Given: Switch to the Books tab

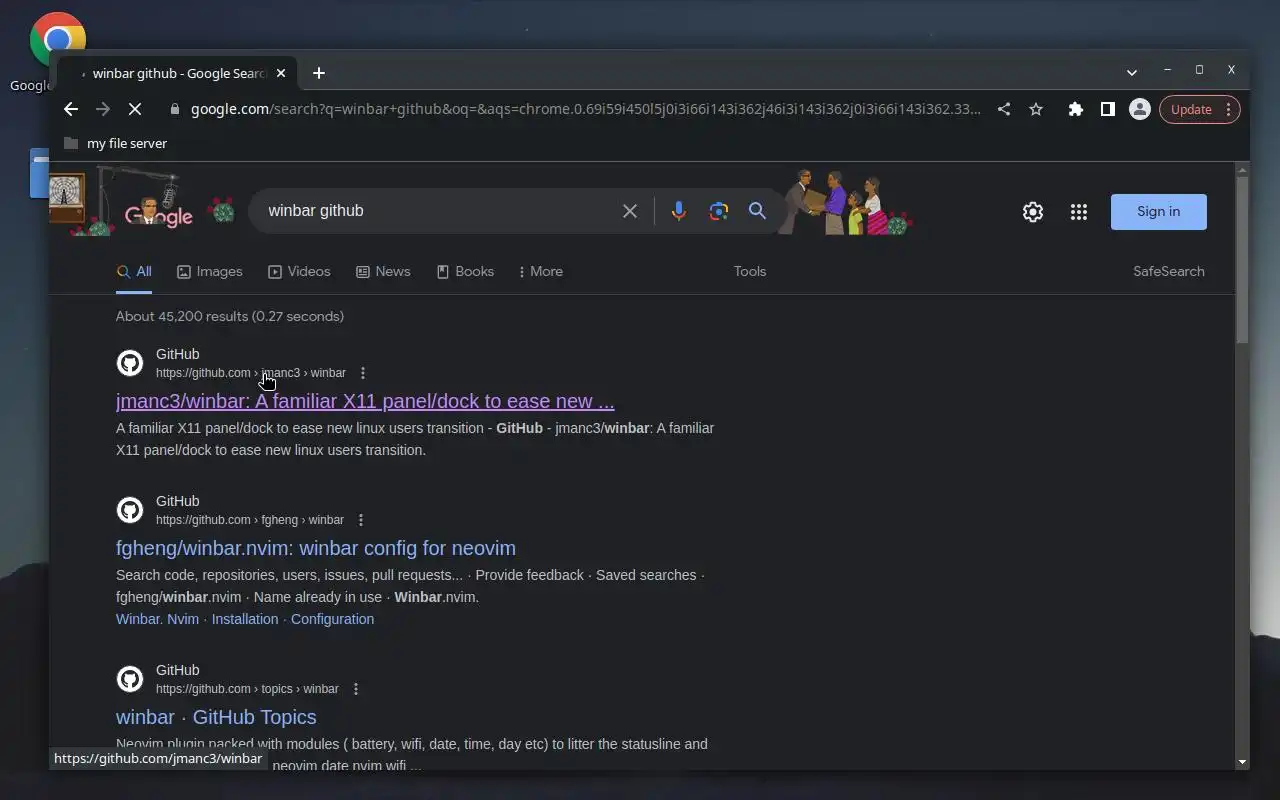Looking at the screenshot, I should [x=465, y=272].
